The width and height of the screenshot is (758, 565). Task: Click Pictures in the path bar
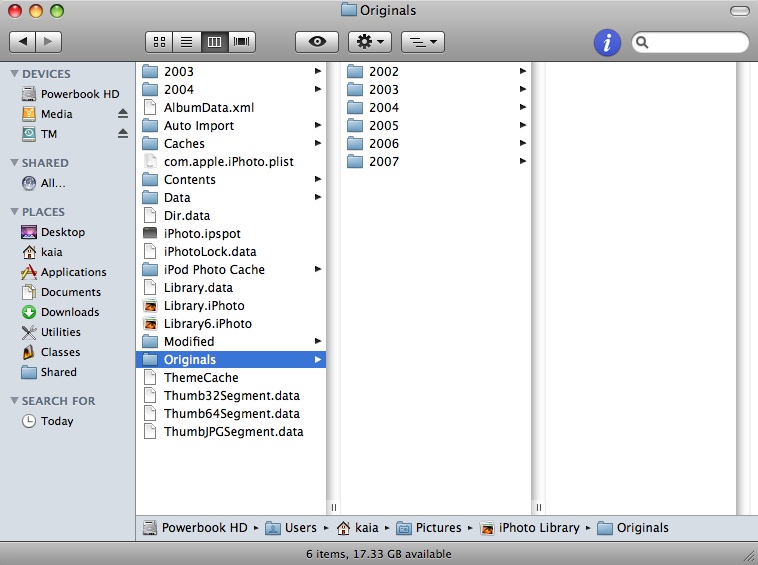click(429, 528)
